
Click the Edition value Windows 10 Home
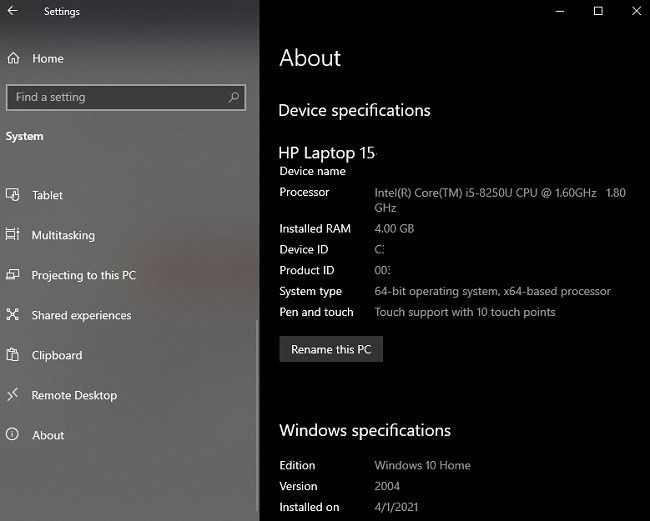pos(422,465)
